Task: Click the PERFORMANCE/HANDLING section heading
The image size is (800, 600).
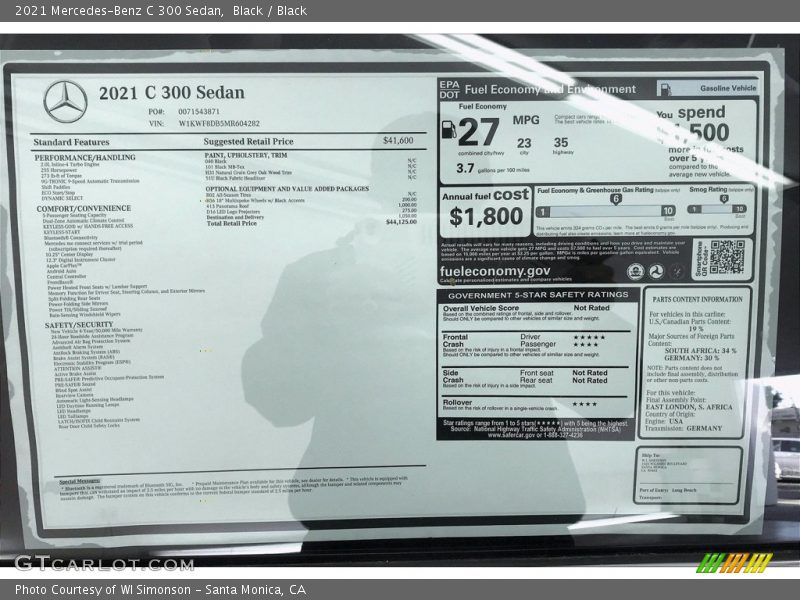Action: [x=85, y=158]
